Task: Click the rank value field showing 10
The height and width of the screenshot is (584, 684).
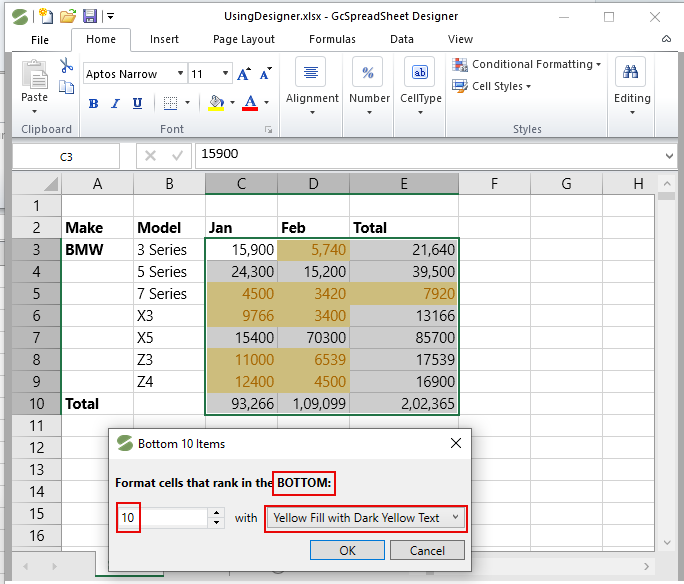Action: 163,518
